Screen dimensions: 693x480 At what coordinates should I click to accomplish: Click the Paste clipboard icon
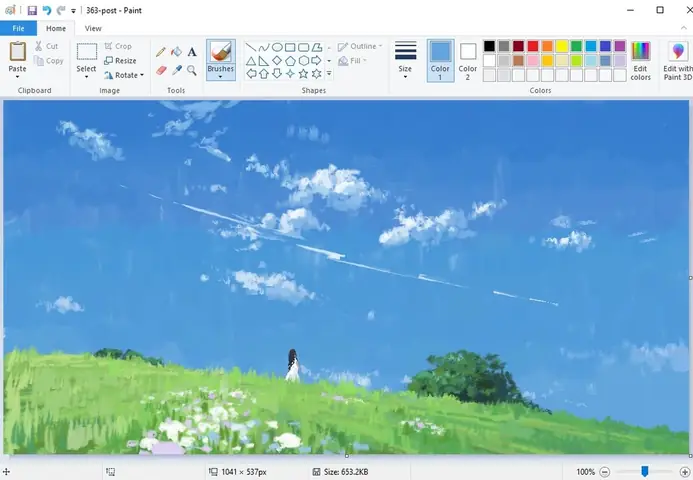(18, 51)
